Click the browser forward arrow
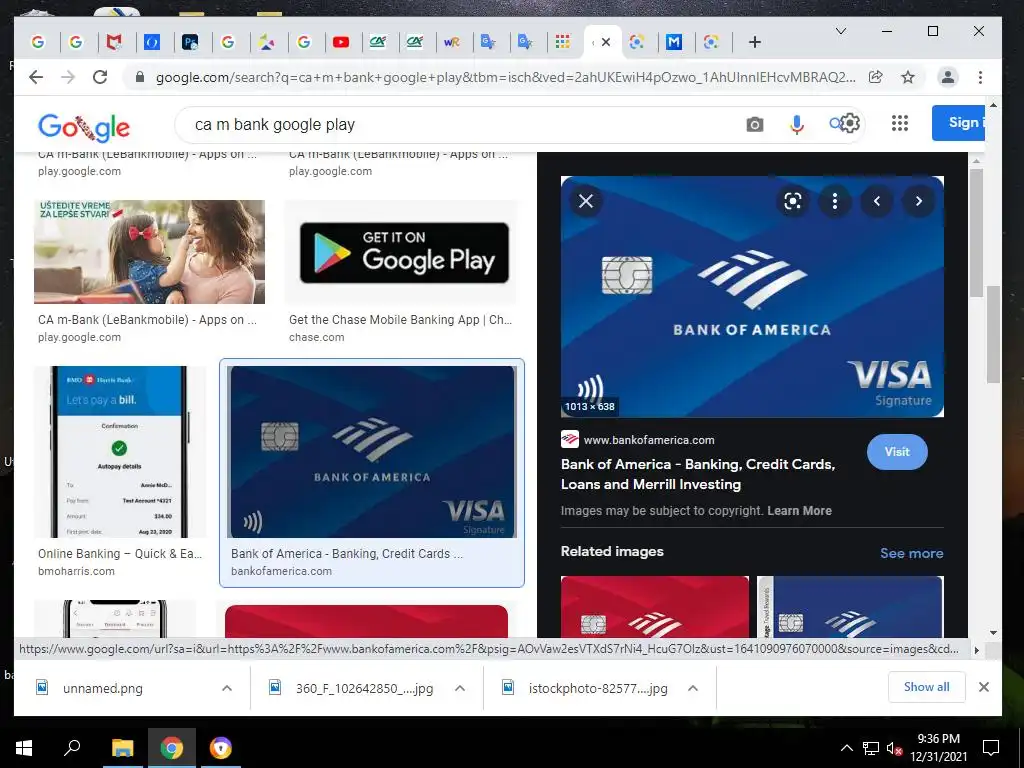The image size is (1024, 768). (x=68, y=77)
